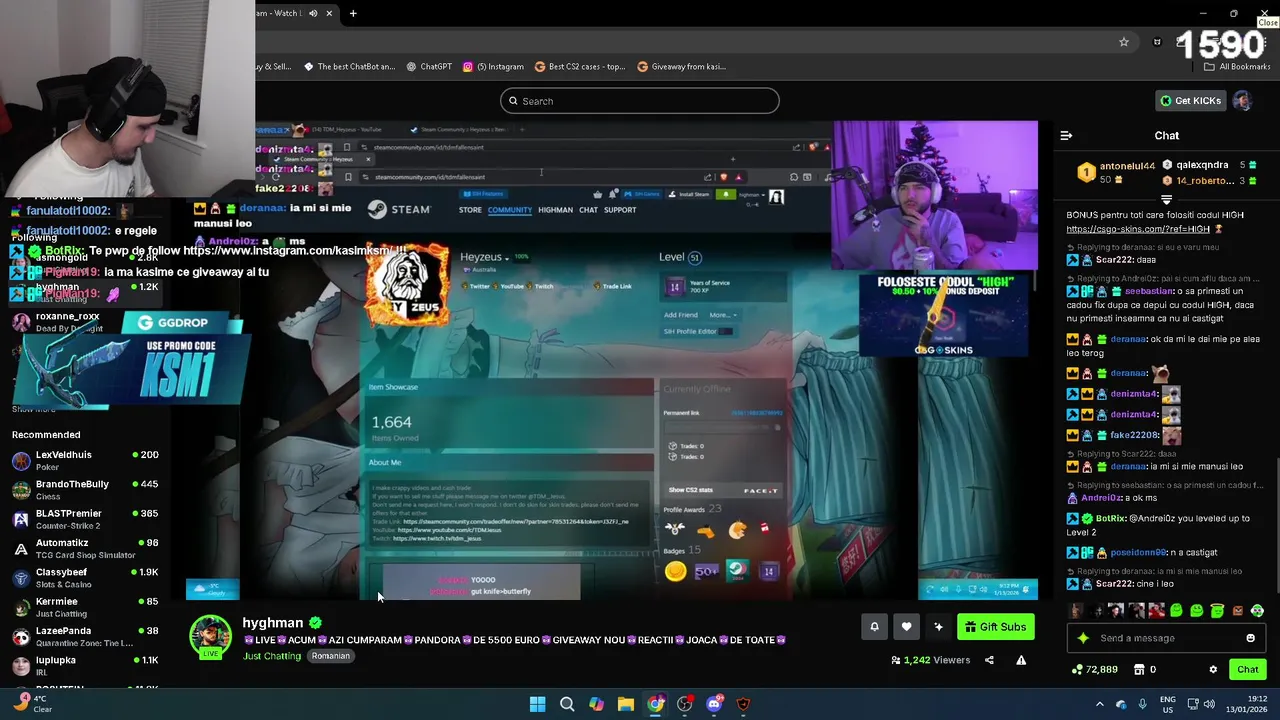Open the Instagram bookmark
The width and height of the screenshot is (1280, 720).
[x=493, y=67]
